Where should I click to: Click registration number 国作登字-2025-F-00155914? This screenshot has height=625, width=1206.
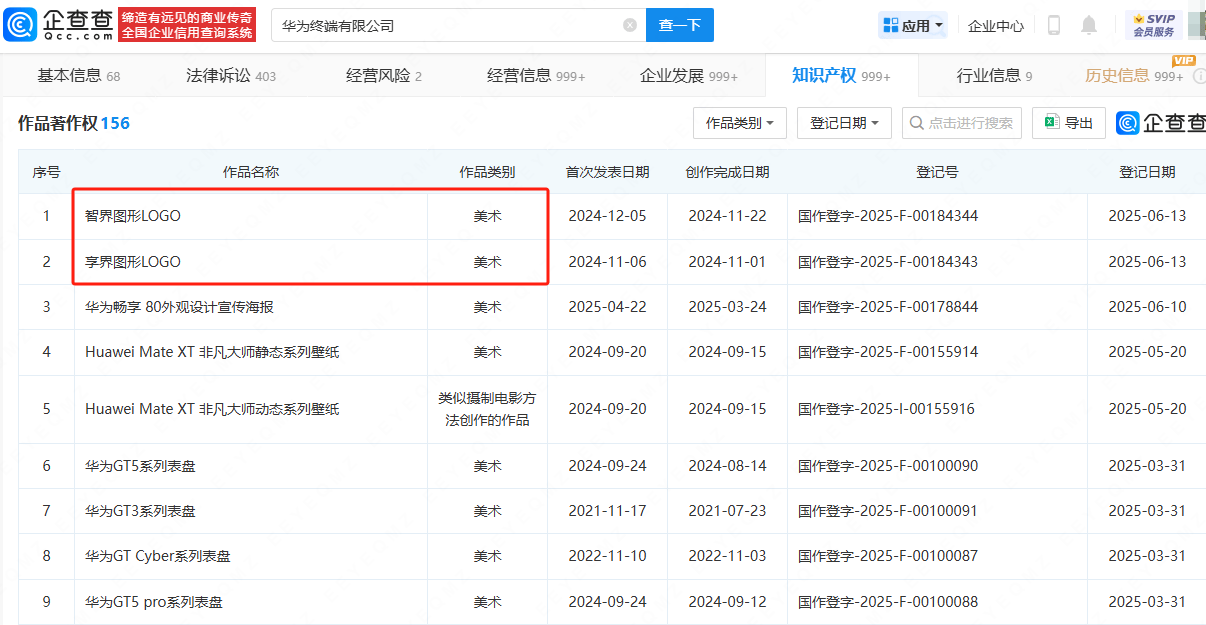click(888, 352)
